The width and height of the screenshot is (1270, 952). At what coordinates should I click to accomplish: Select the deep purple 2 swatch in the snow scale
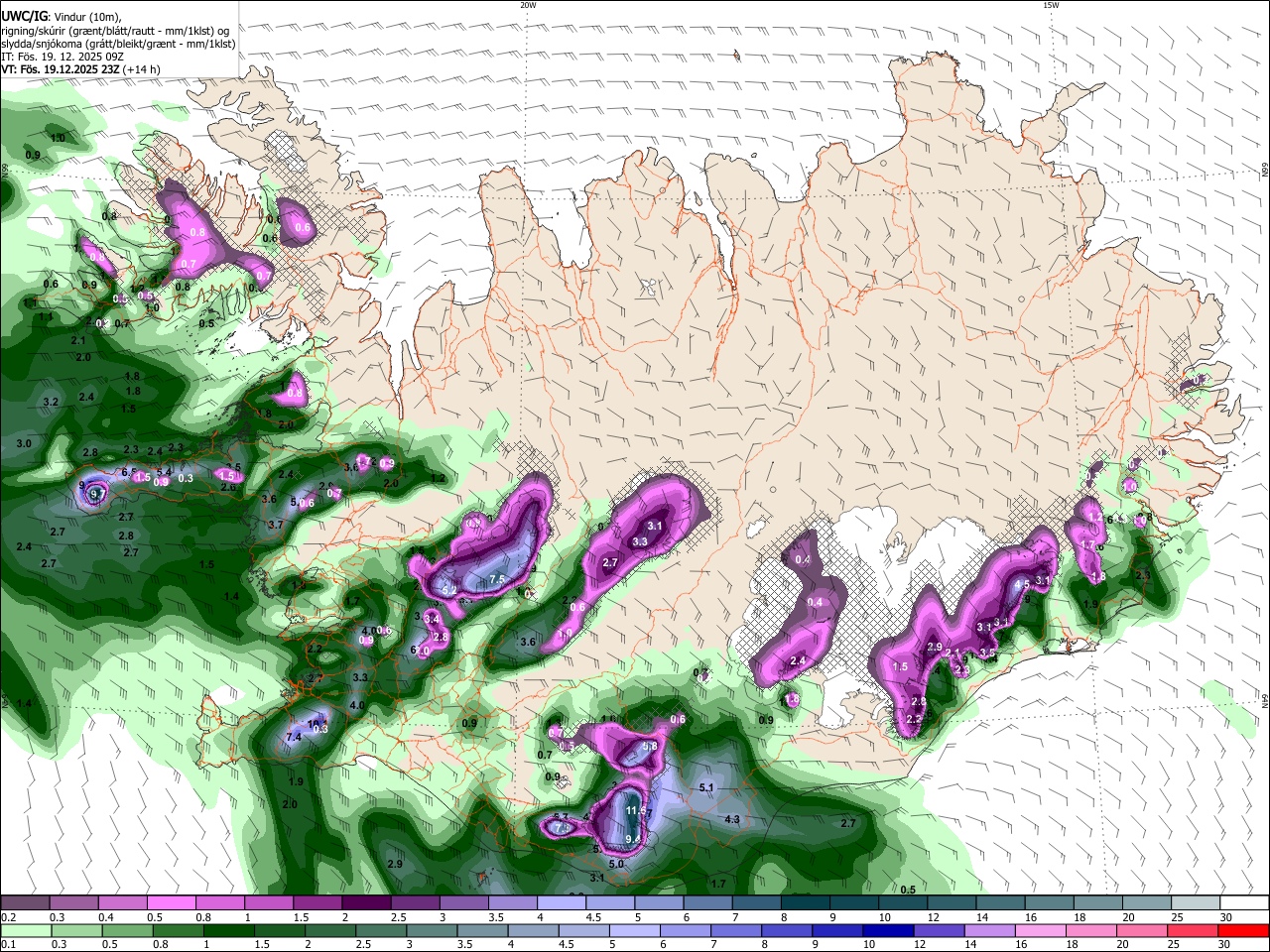(x=365, y=903)
